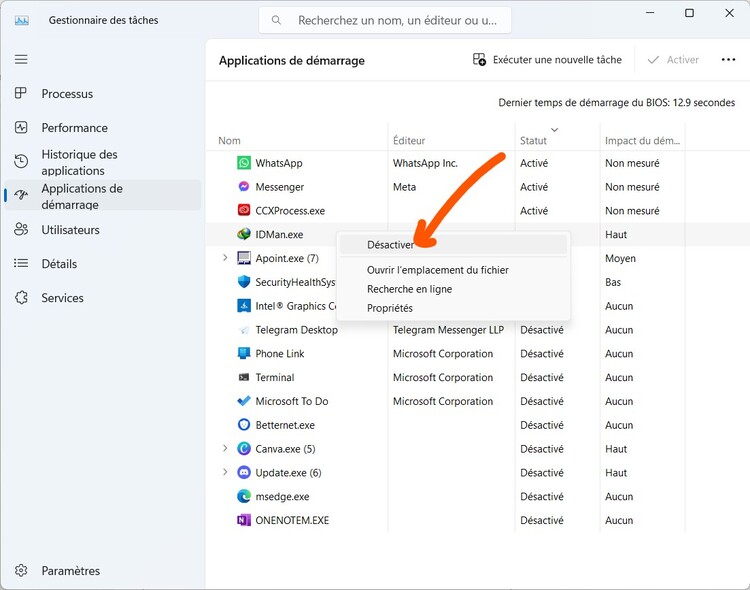
Task: Click the SecurityHealthSys shield icon
Action: pos(244,281)
